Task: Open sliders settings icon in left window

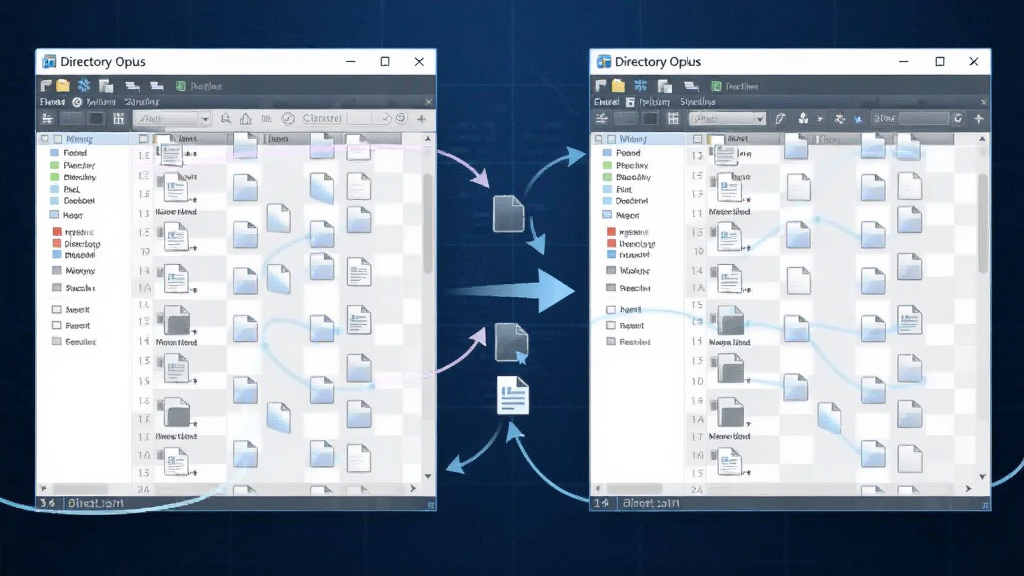Action: coord(48,118)
